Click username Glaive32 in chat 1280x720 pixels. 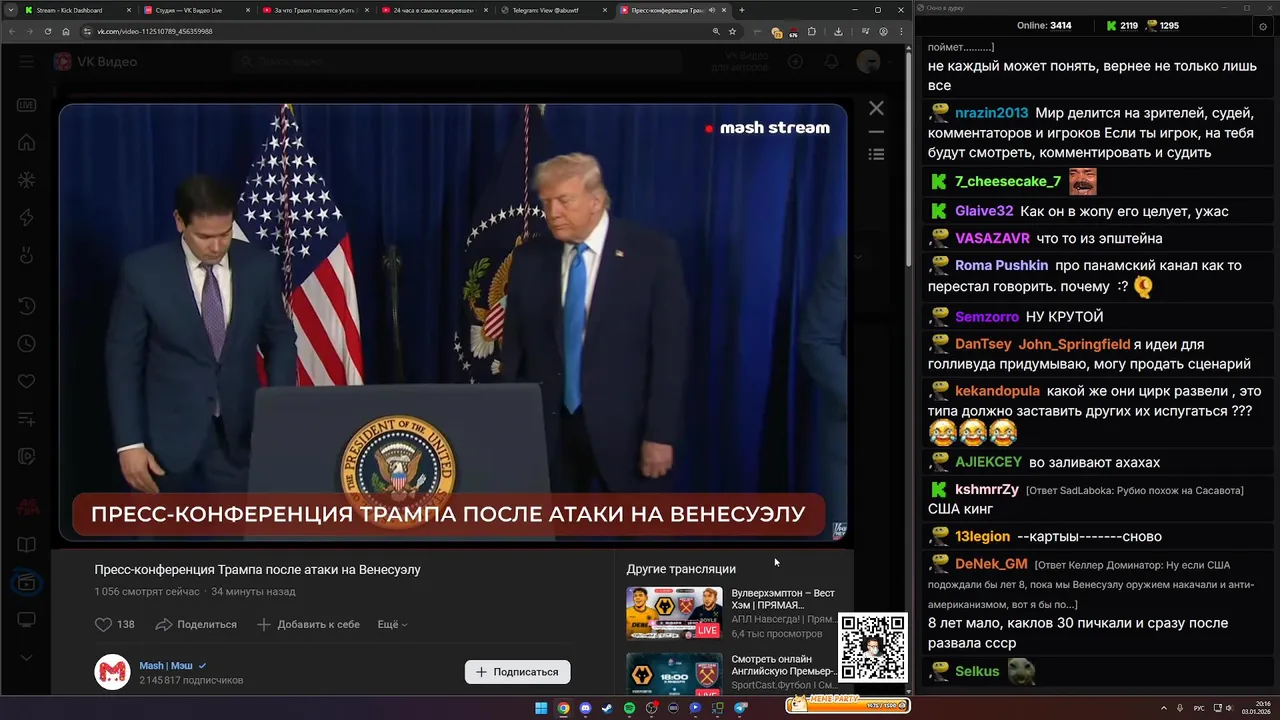pos(984,211)
